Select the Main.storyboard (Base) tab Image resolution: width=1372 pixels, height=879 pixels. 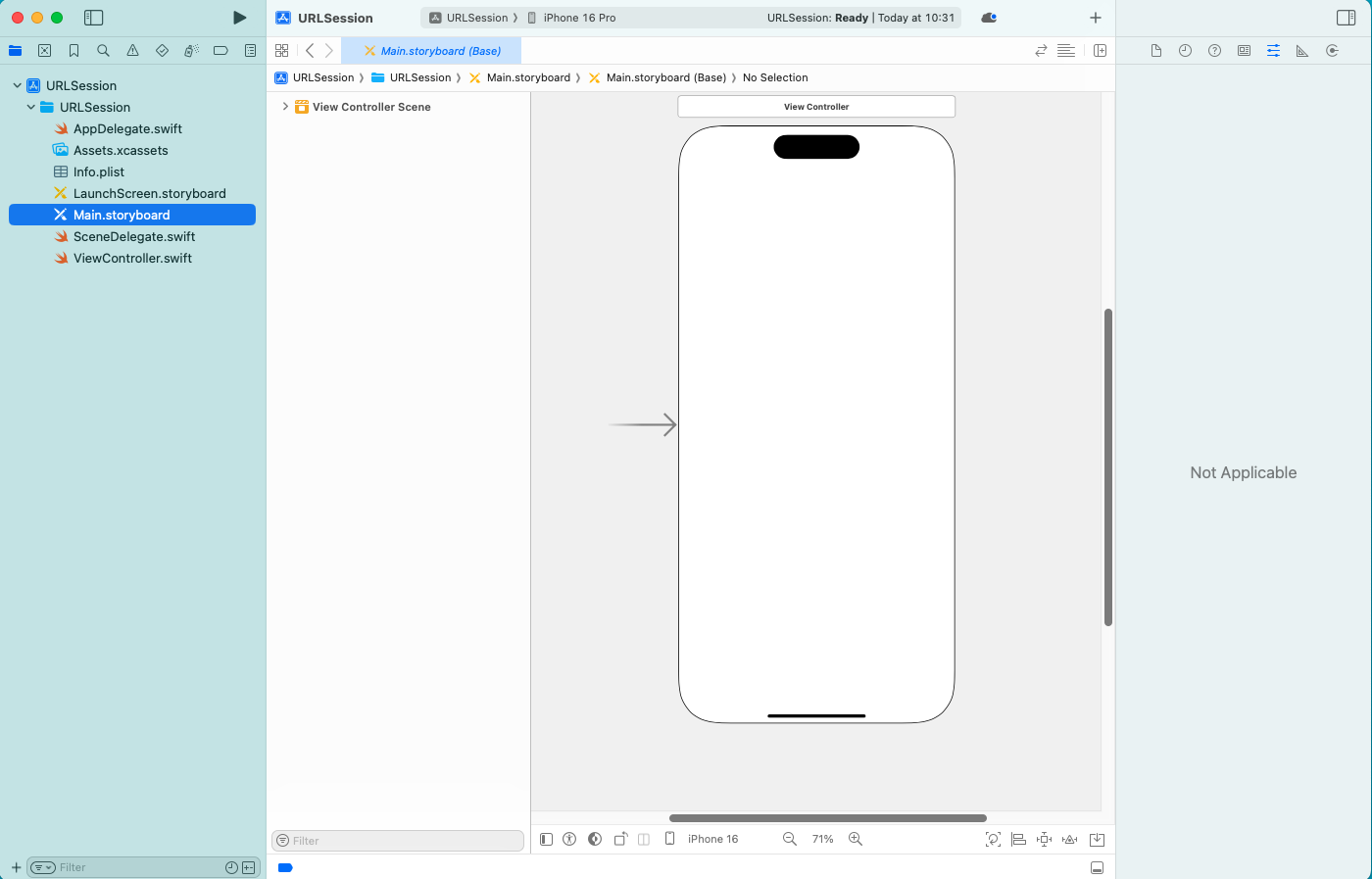[x=440, y=51]
